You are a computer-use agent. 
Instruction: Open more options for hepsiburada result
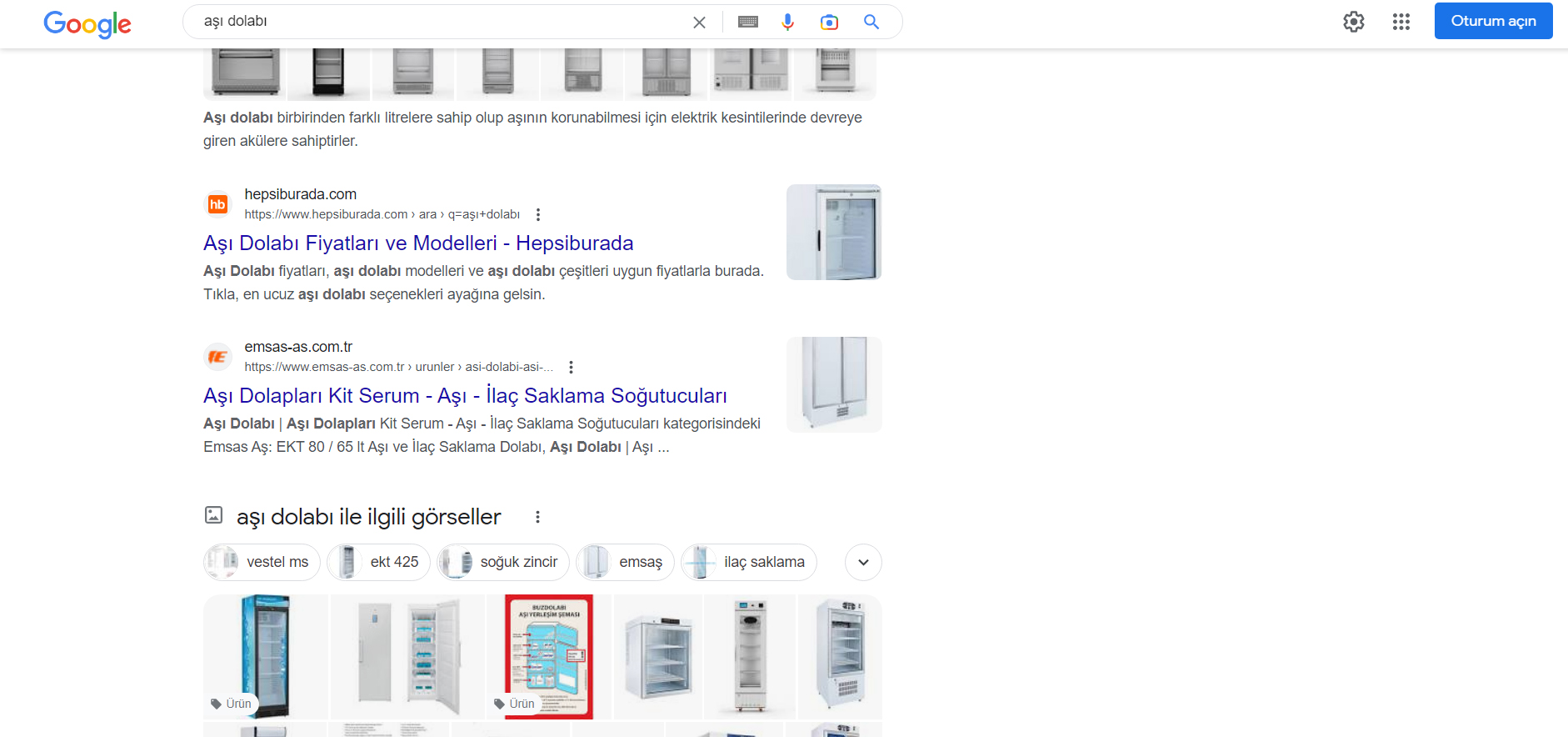click(x=538, y=214)
